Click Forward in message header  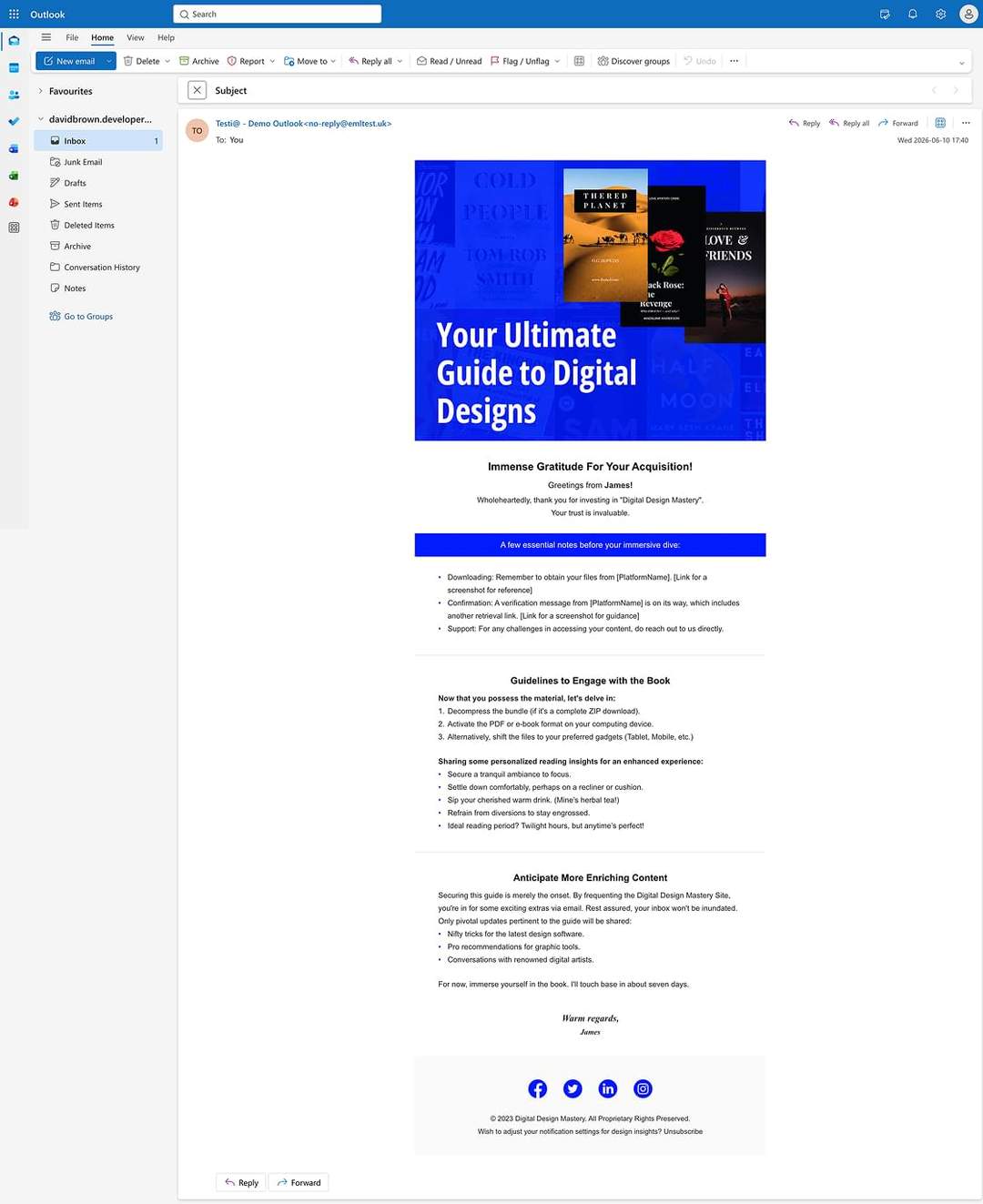[x=898, y=123]
